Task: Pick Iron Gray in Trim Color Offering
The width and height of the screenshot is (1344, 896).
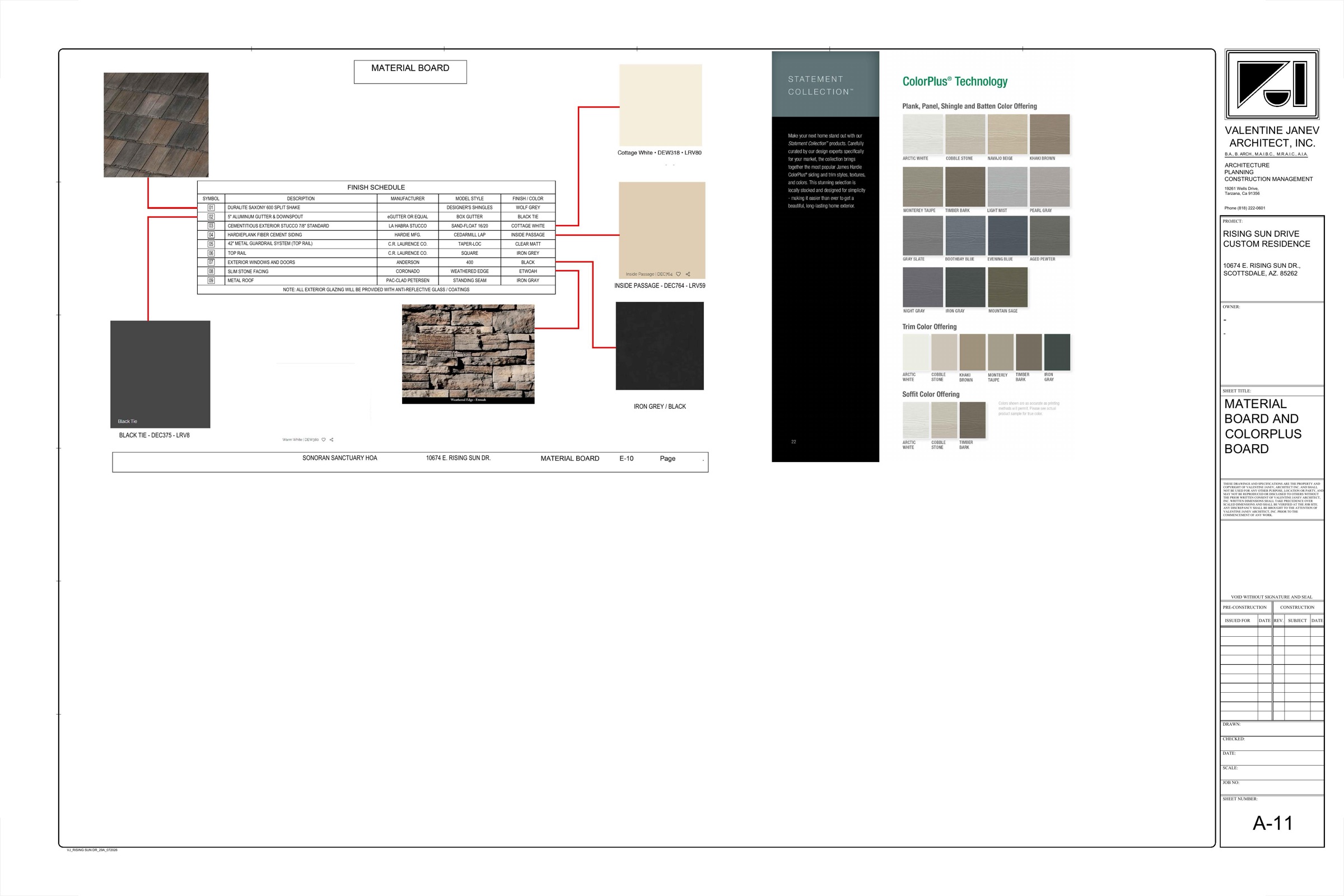Action: click(1057, 353)
